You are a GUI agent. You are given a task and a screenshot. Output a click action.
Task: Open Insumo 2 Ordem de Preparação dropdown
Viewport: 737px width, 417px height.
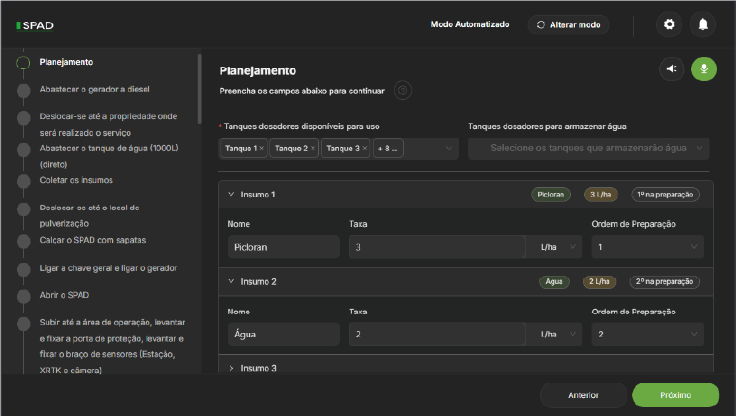(x=647, y=334)
